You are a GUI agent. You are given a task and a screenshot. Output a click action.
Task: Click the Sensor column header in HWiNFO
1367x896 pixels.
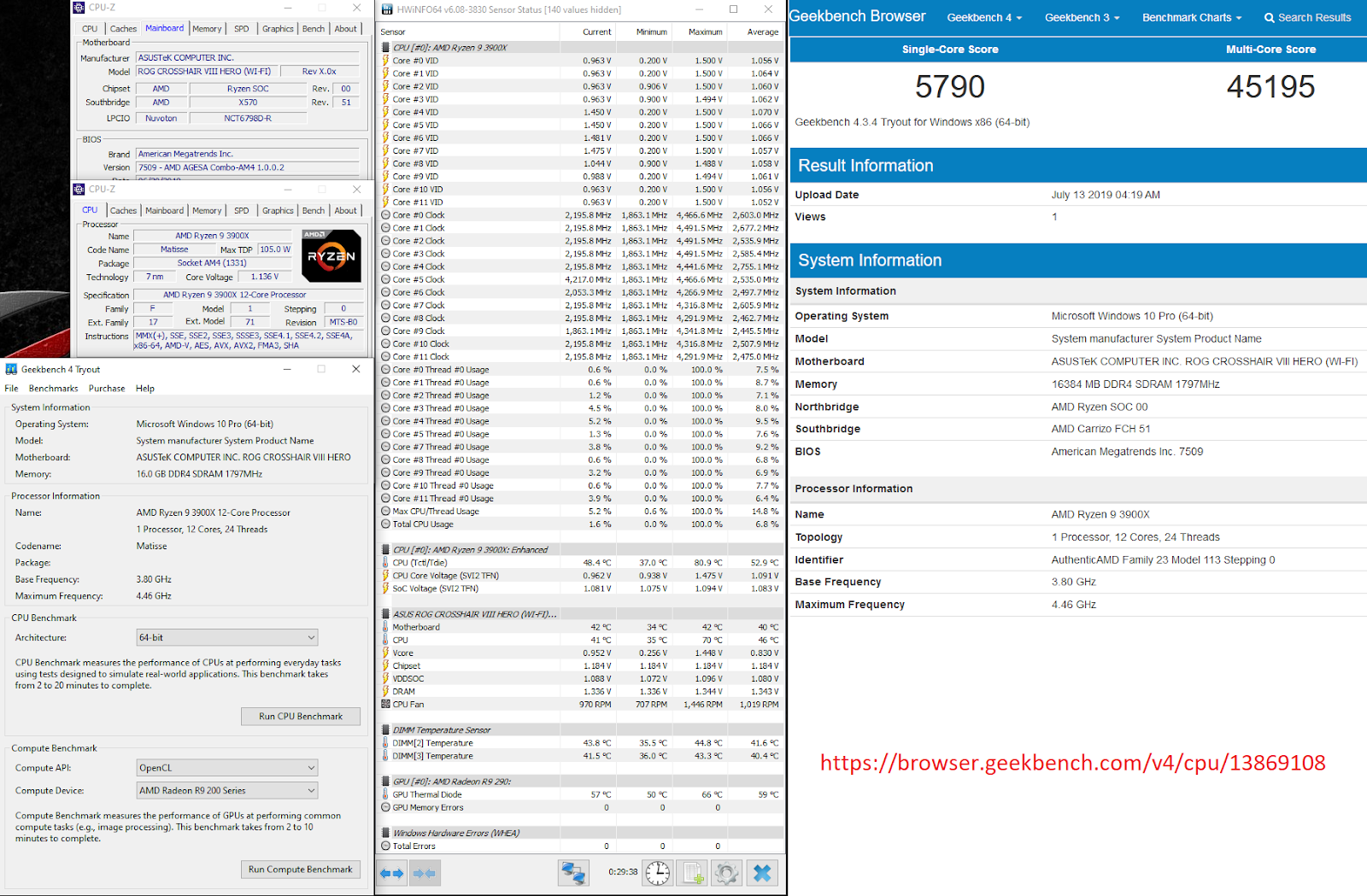(468, 32)
